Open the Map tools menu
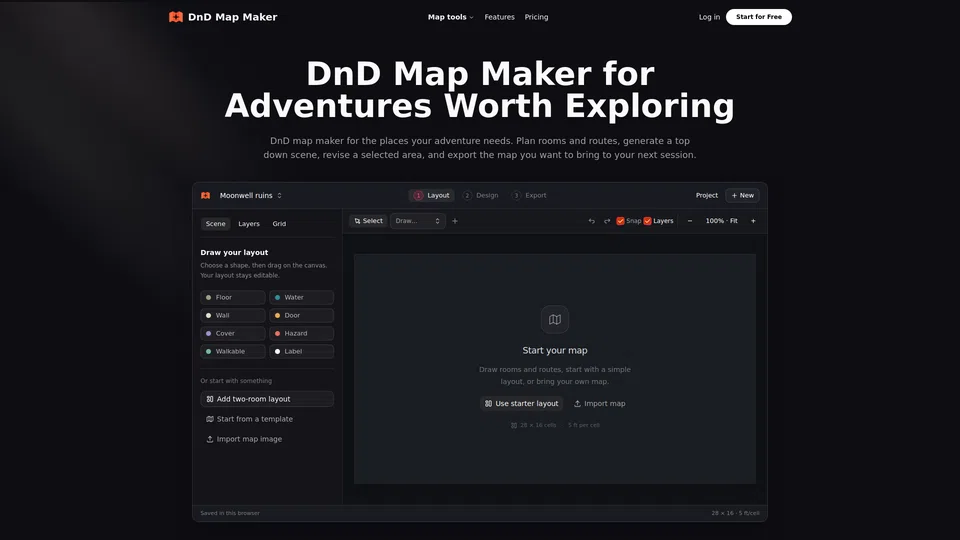960x540 pixels. (x=451, y=17)
